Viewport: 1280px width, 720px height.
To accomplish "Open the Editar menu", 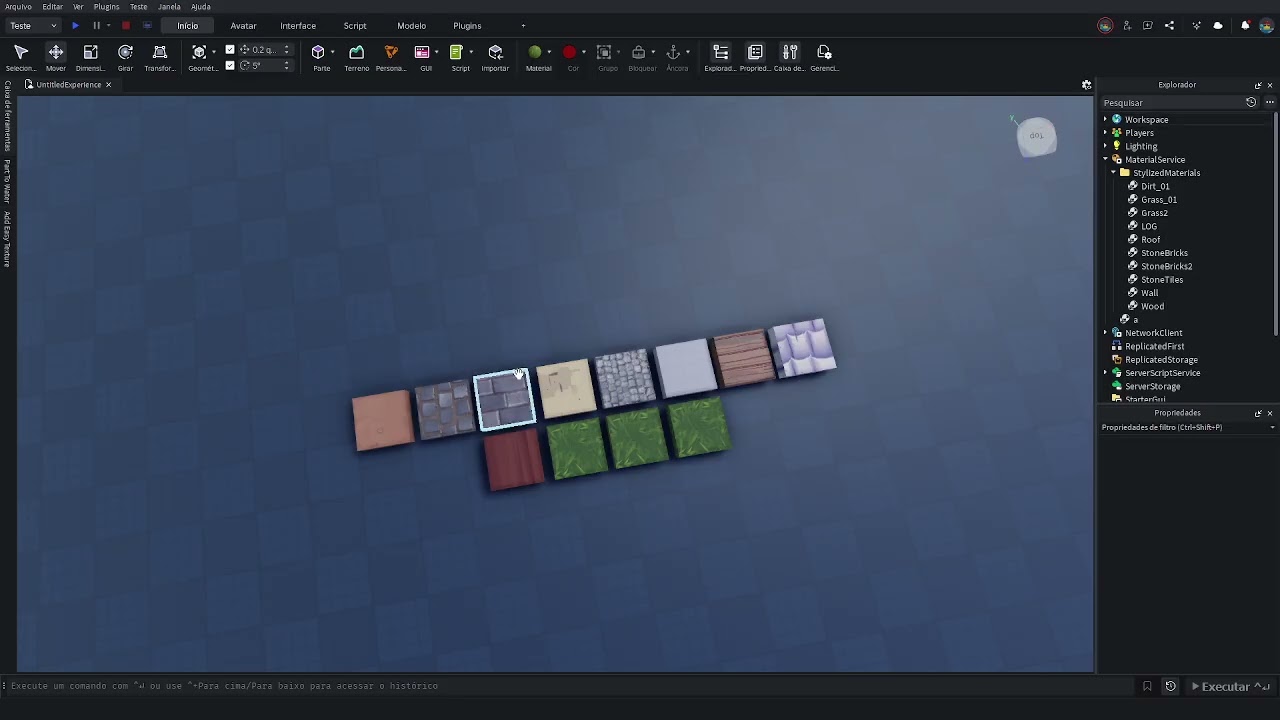I will (52, 6).
